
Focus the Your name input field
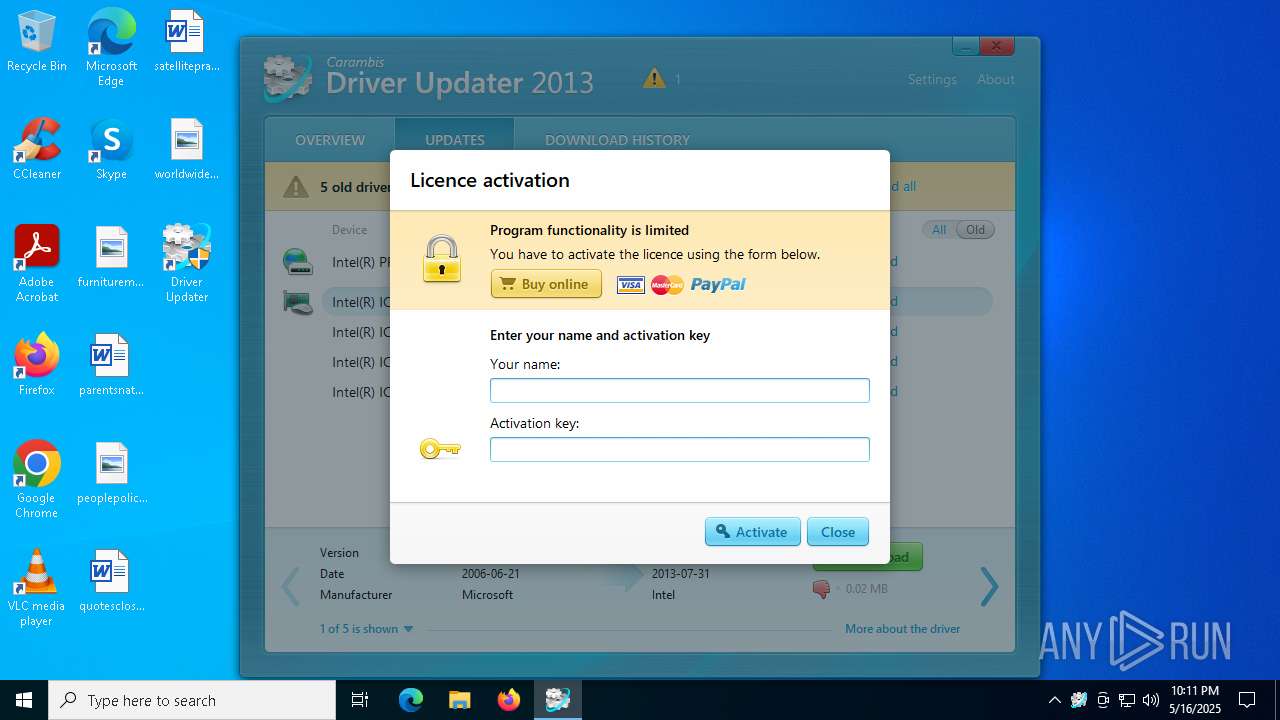click(680, 390)
